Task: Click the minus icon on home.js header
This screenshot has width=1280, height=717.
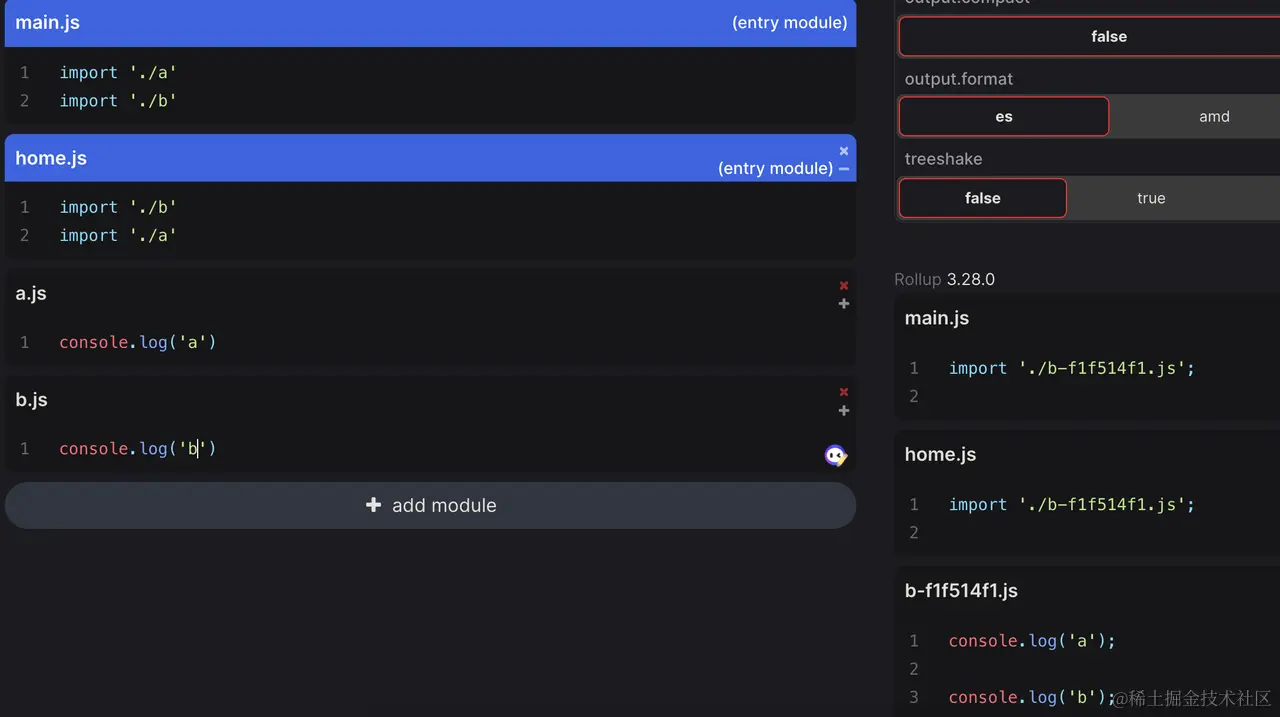Action: coord(844,169)
